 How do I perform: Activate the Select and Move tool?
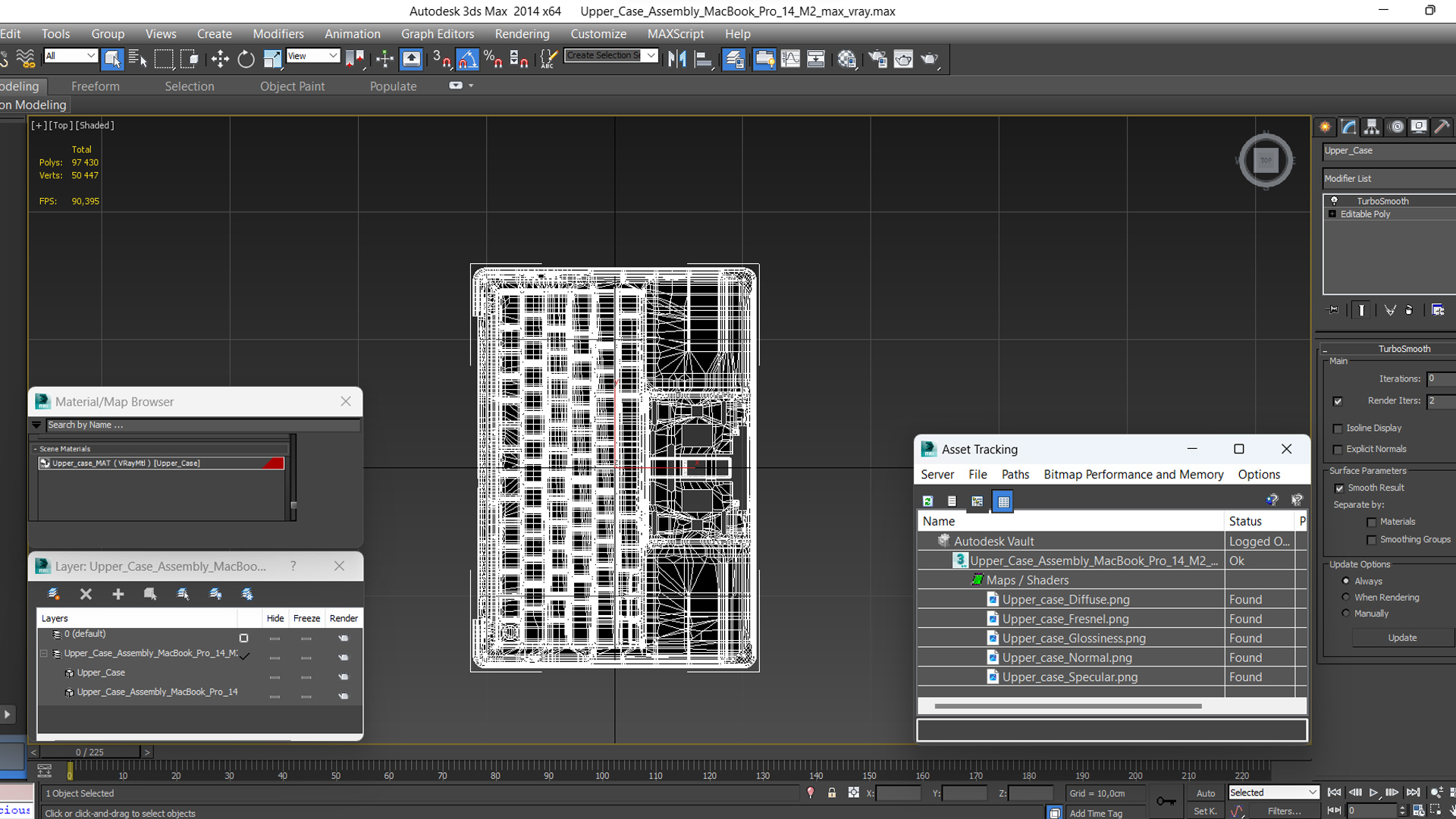[x=220, y=58]
